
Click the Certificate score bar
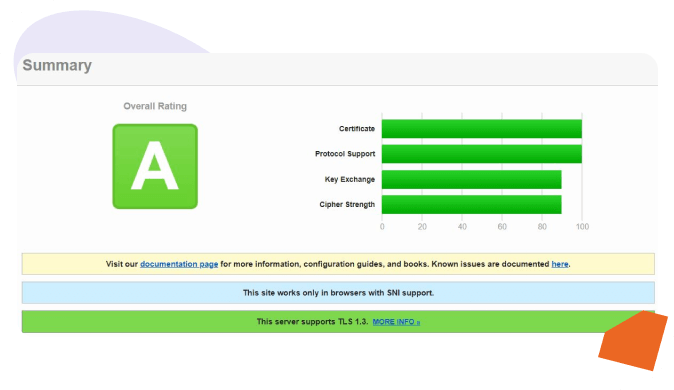tap(482, 129)
